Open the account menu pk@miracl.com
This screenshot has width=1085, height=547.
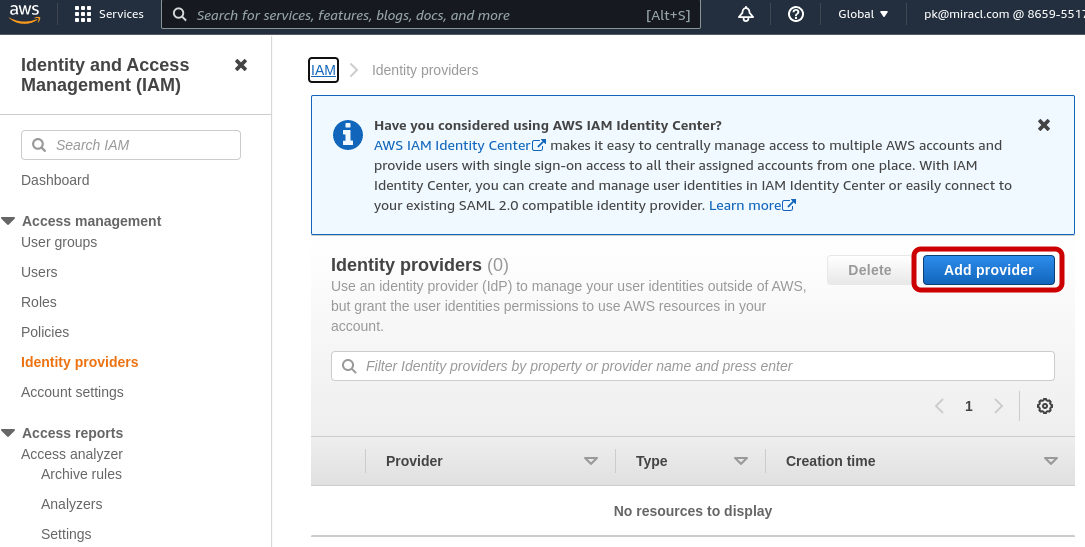pyautogui.click(x=1004, y=14)
